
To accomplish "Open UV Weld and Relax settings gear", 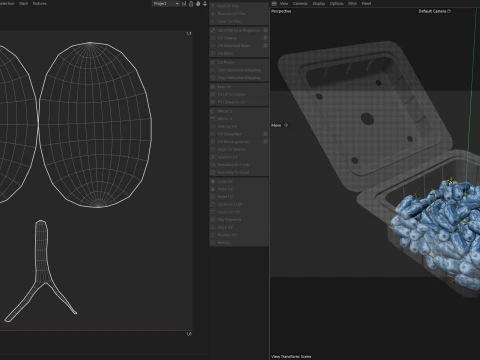I will [265, 46].
